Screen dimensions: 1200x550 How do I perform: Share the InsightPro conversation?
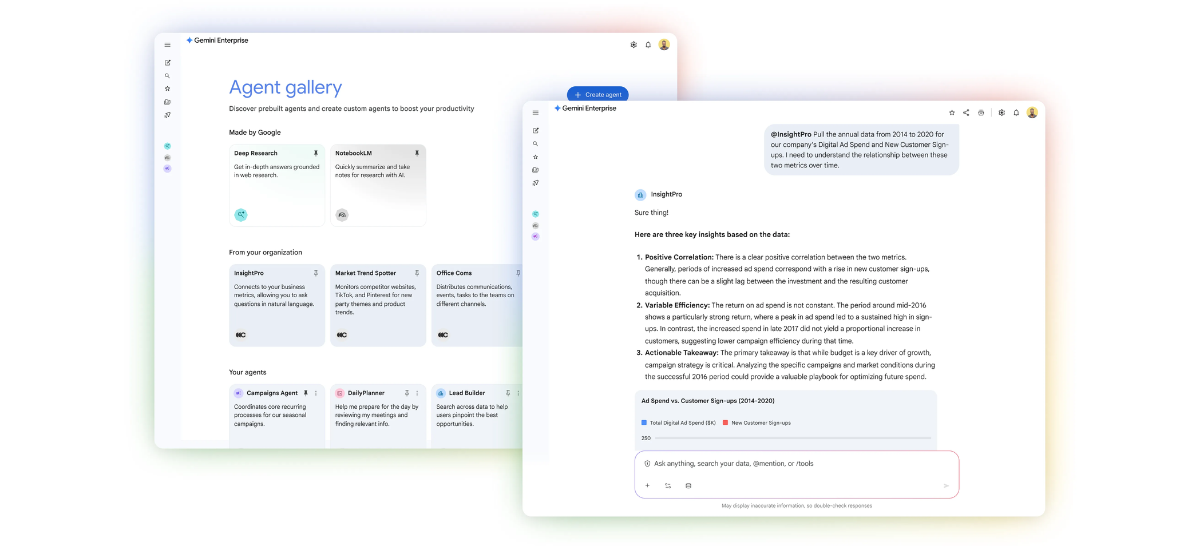click(x=966, y=113)
